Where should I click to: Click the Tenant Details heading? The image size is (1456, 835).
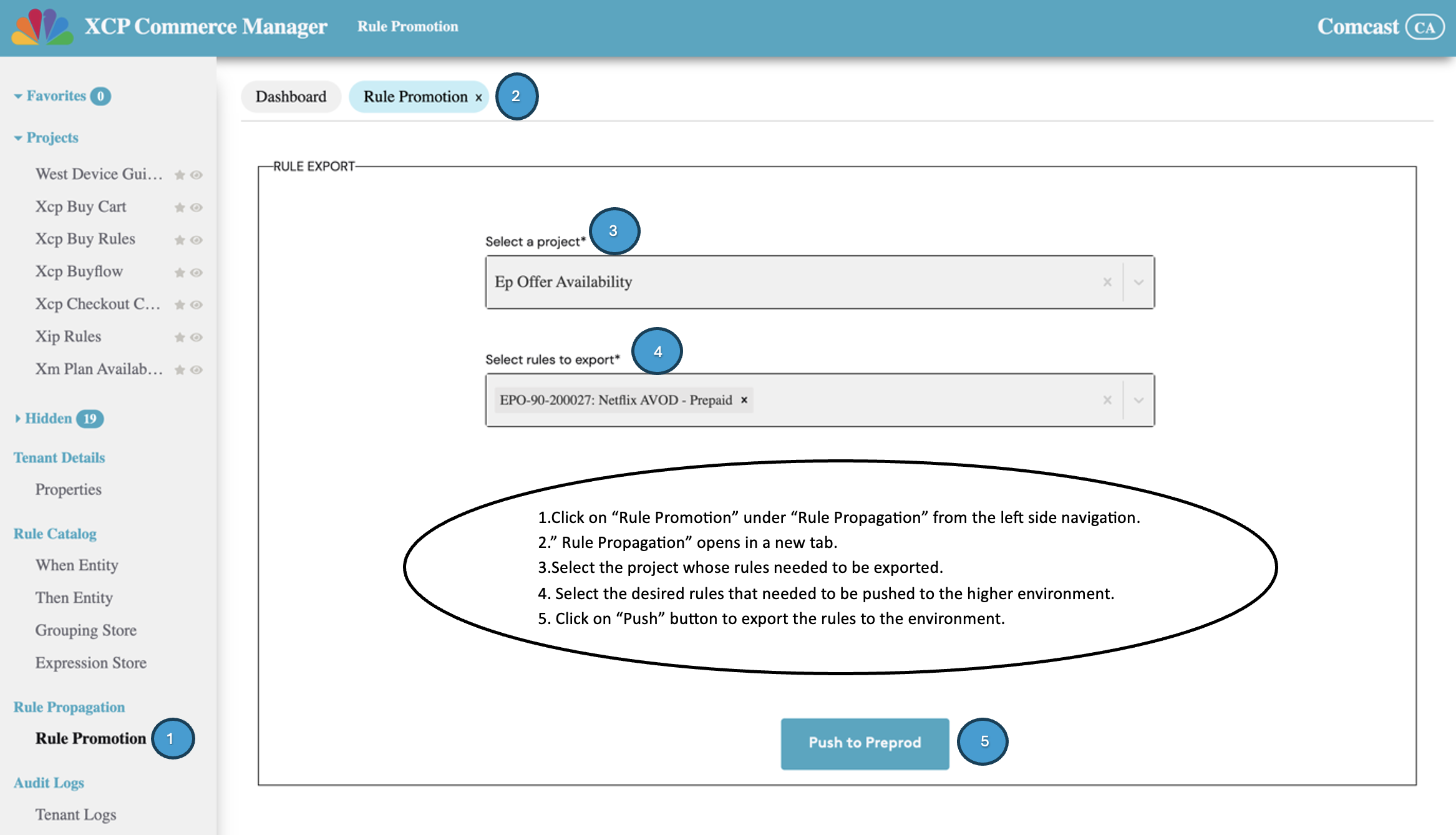coord(59,458)
